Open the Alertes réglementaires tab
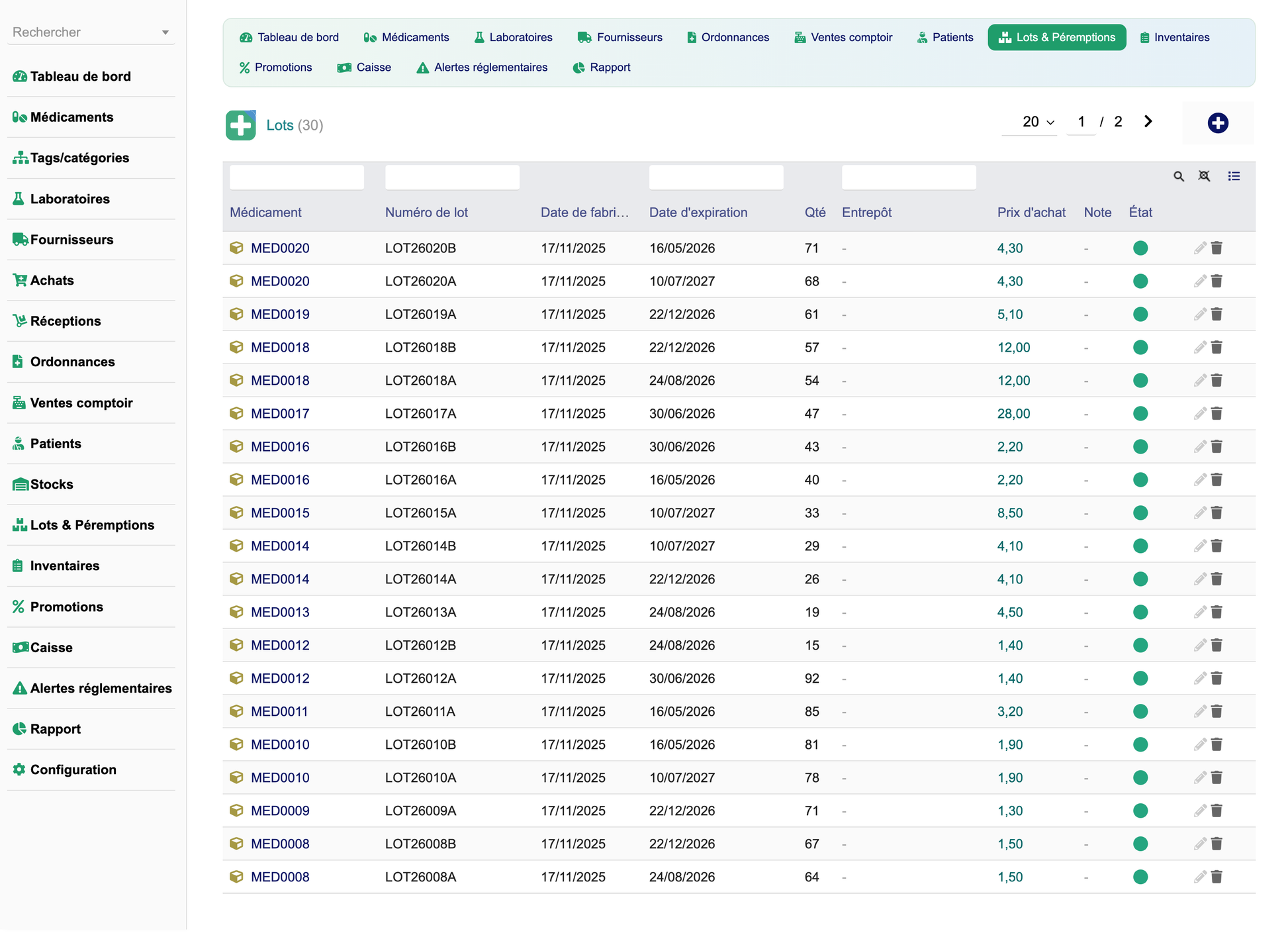 click(x=482, y=68)
